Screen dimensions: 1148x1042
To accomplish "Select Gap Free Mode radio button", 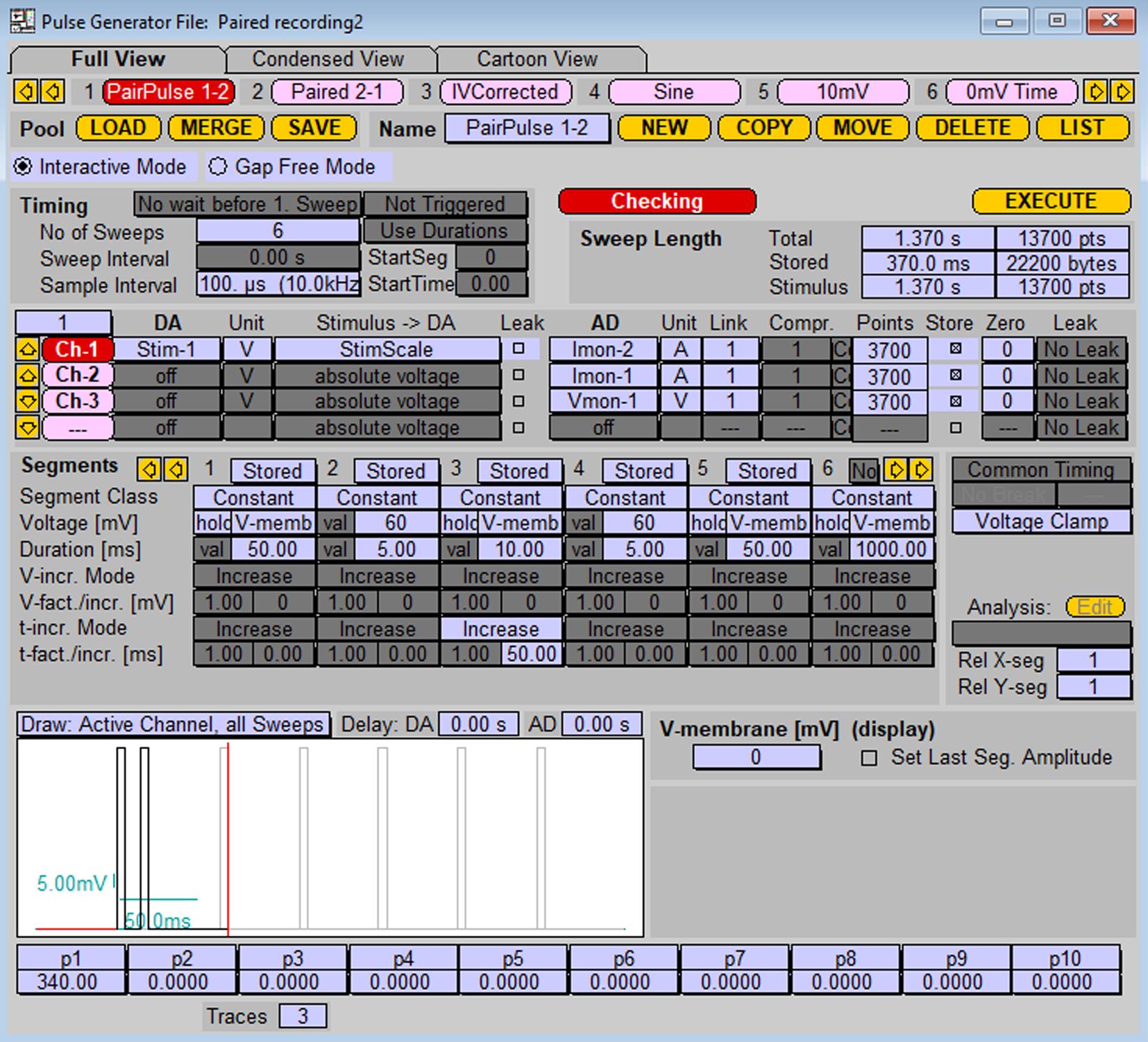I will click(218, 167).
